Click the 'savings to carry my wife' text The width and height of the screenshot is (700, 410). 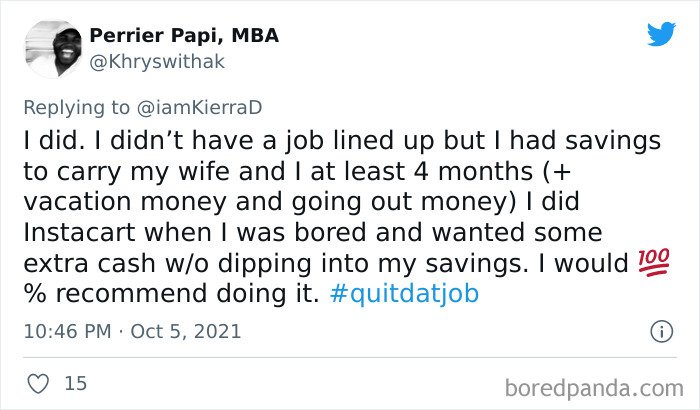[x=342, y=156]
